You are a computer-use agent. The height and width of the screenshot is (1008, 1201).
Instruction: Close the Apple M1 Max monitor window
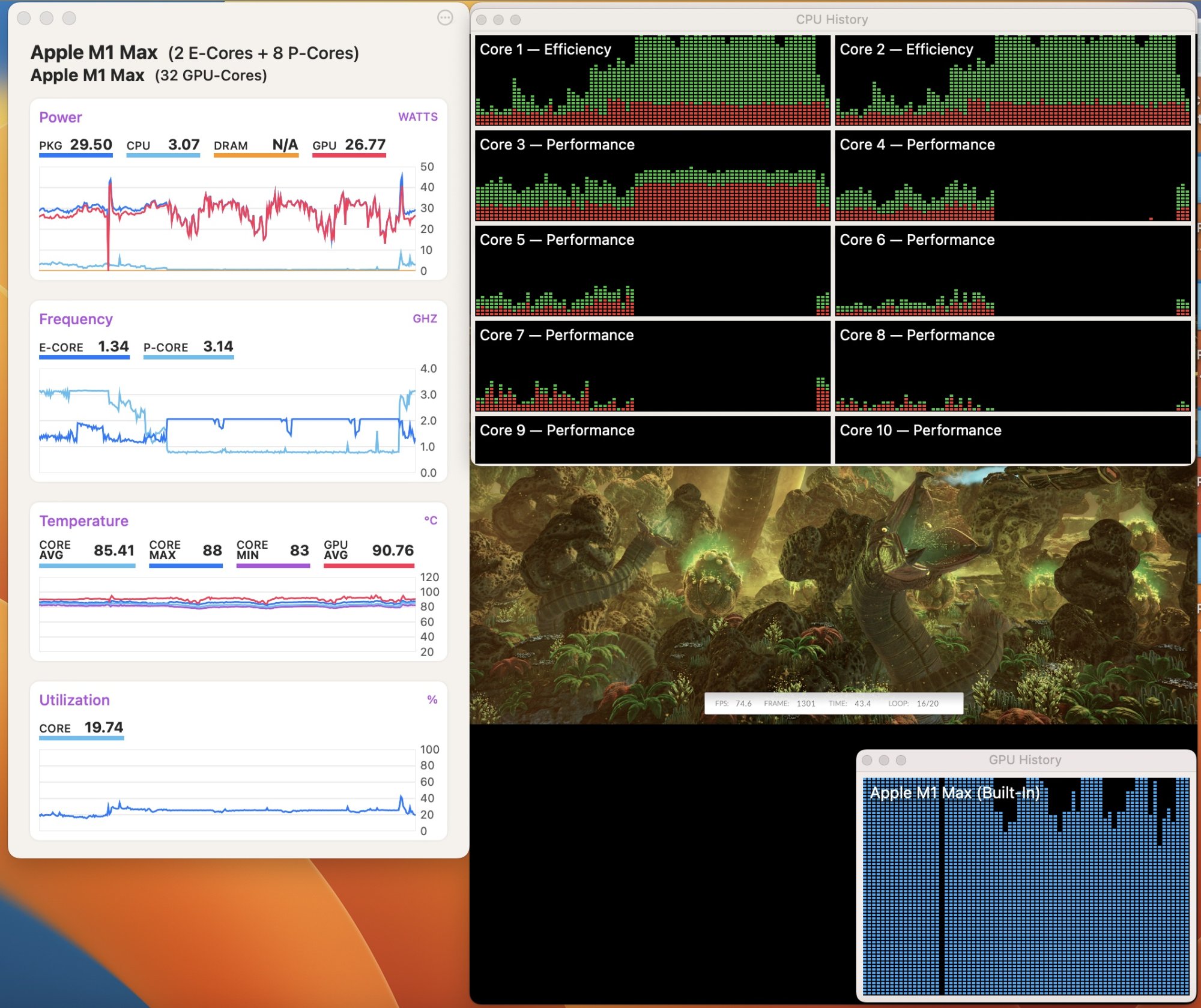tap(24, 18)
